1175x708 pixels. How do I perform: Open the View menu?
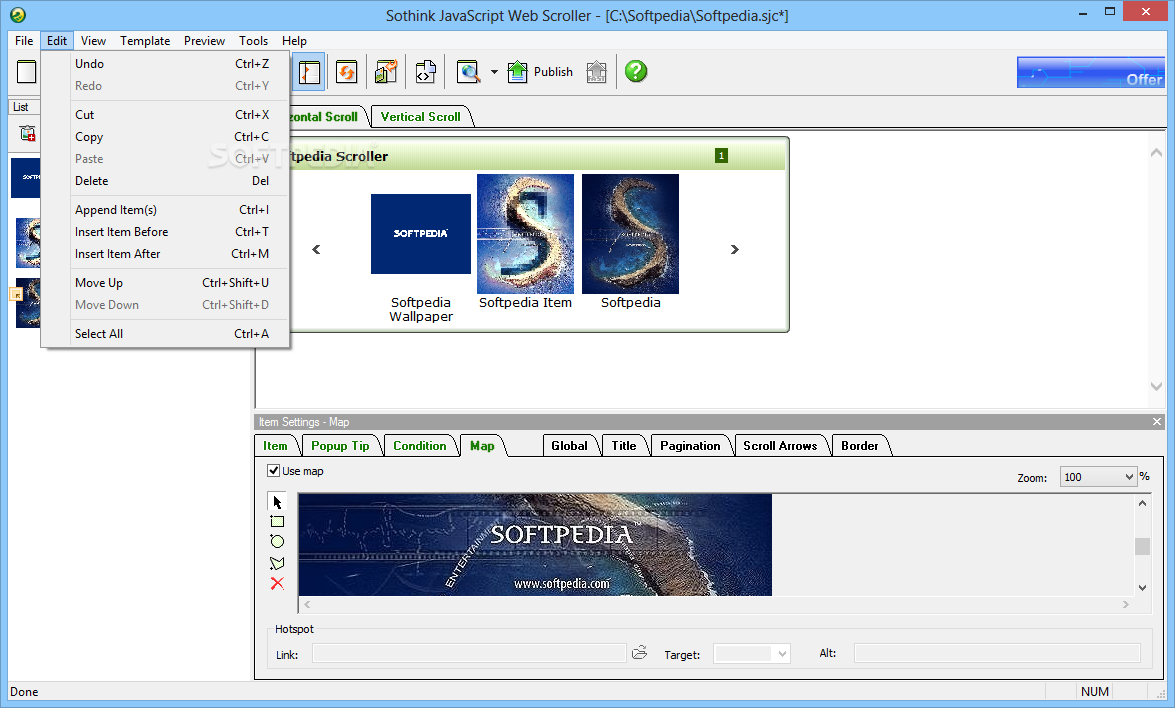point(94,40)
